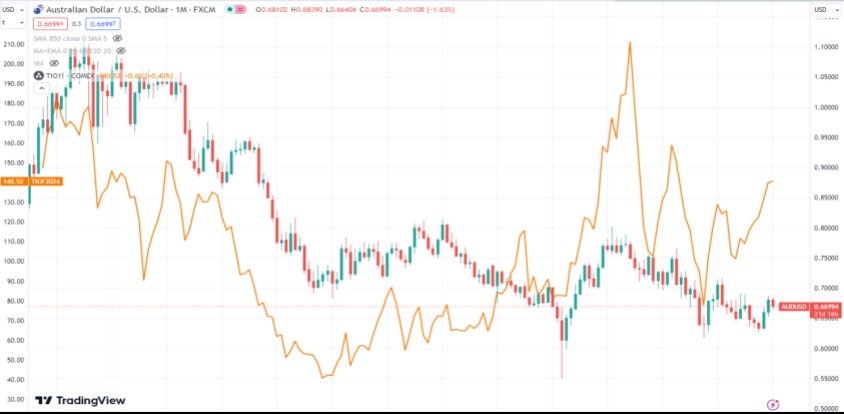This screenshot has width=844, height=414.
Task: Click the orange iron ore line at its highest peak
Action: tap(630, 43)
